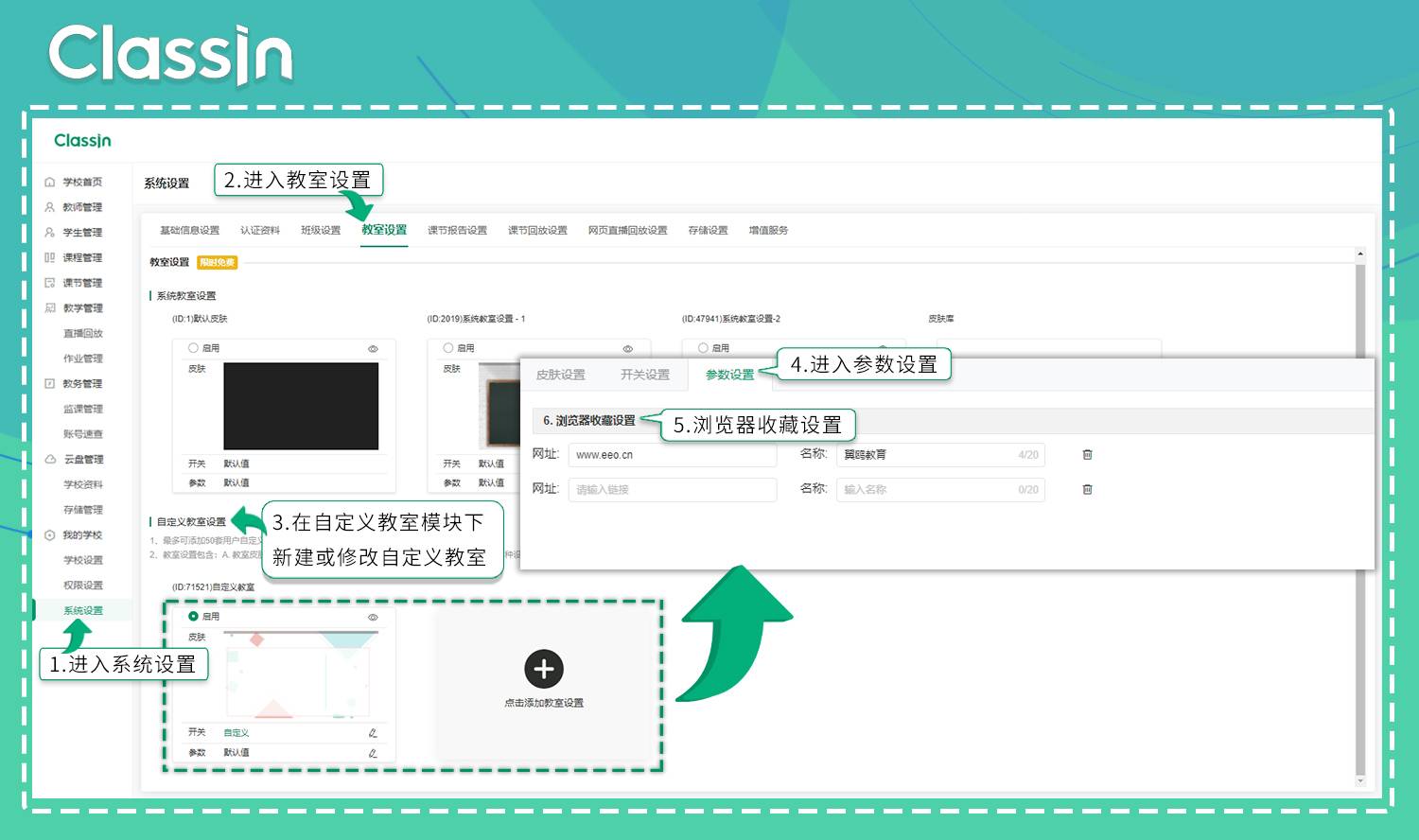1419x840 pixels.
Task: Click the chalkboard skin thumbnail of 系统教室设置-1
Action: point(499,406)
